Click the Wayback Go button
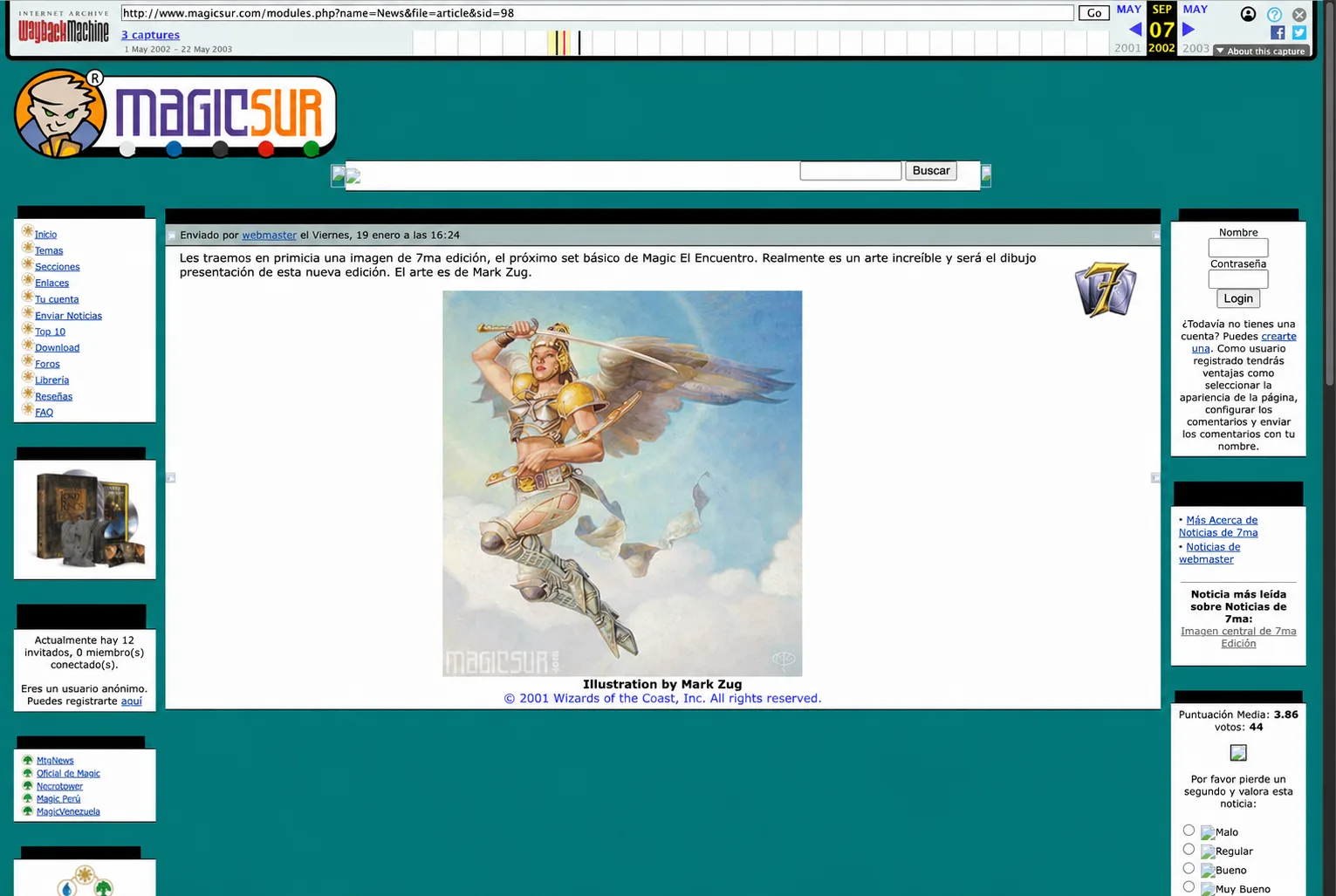Image resolution: width=1336 pixels, height=896 pixels. pos(1093,13)
